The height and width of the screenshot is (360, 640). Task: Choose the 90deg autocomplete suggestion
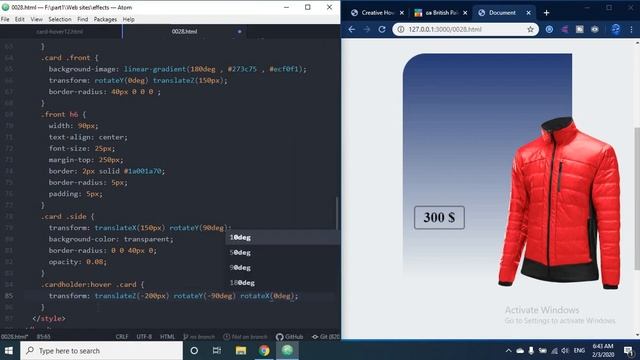(x=282, y=267)
